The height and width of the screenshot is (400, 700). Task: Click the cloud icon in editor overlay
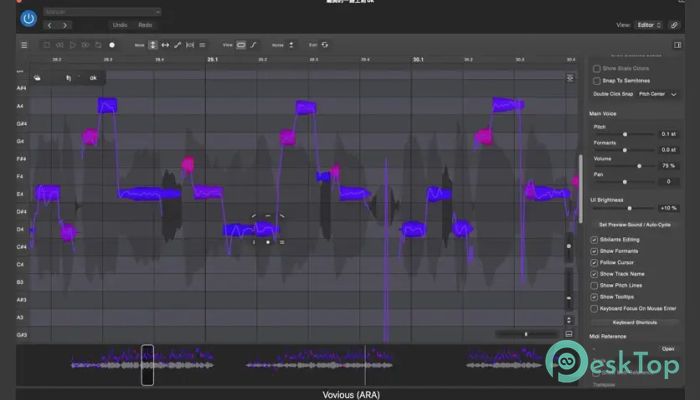tap(37, 78)
